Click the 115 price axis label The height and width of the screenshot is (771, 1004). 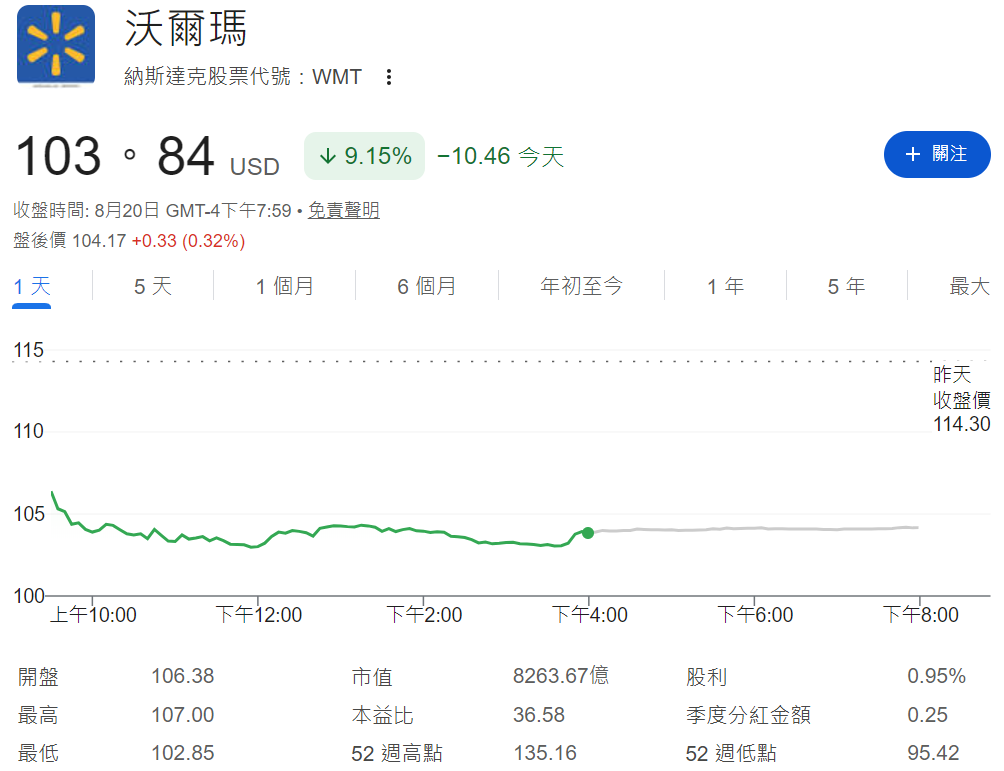click(29, 350)
